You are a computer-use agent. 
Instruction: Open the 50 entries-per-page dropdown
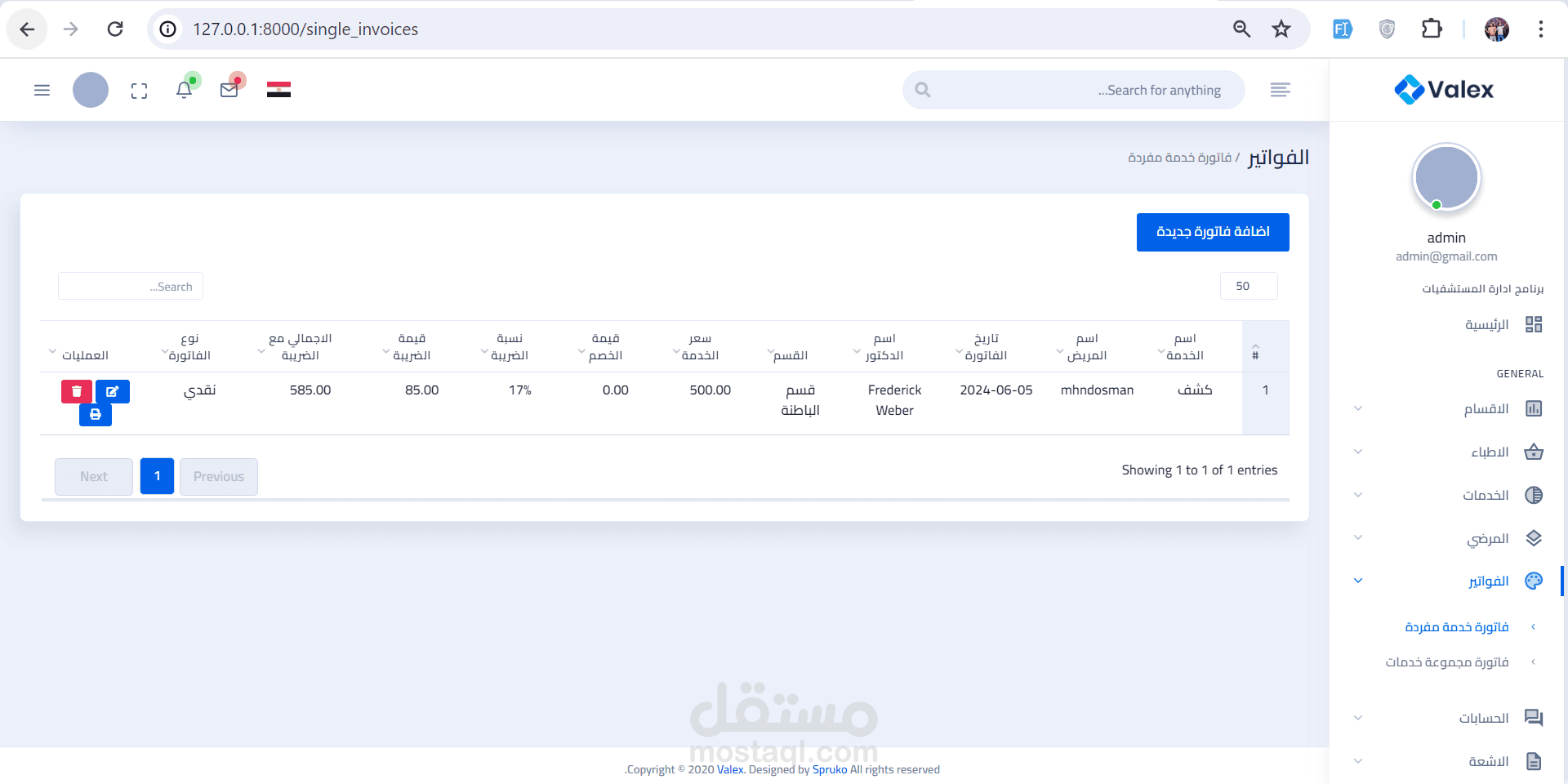click(1248, 286)
